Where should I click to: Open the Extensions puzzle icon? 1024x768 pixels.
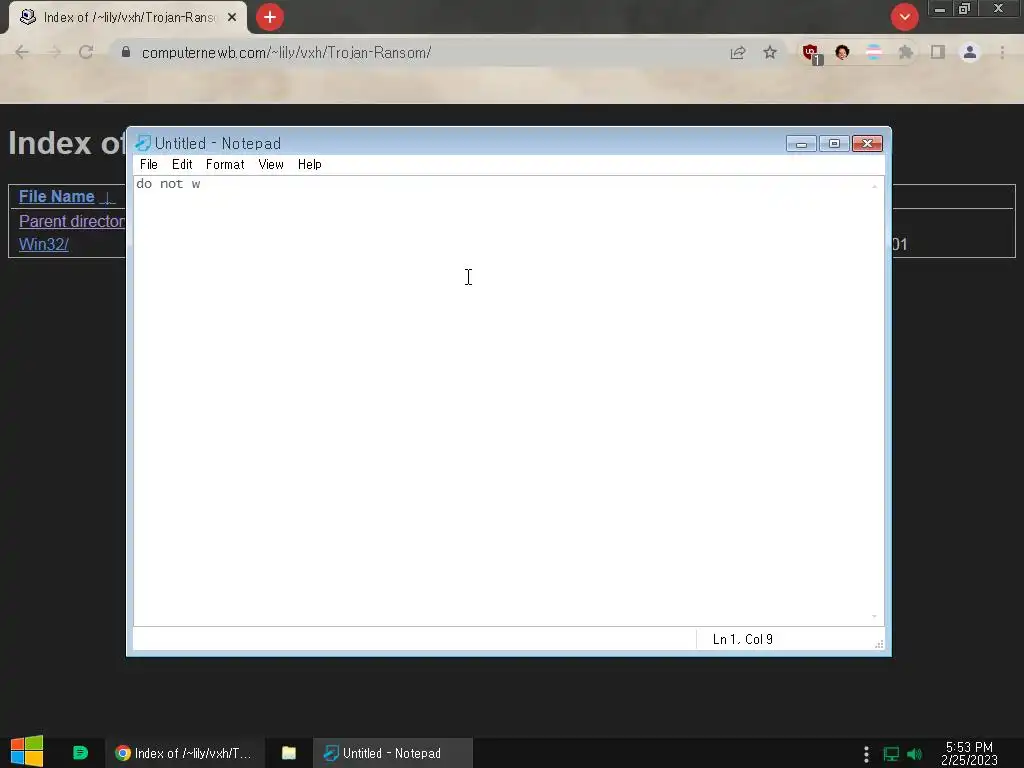(906, 52)
